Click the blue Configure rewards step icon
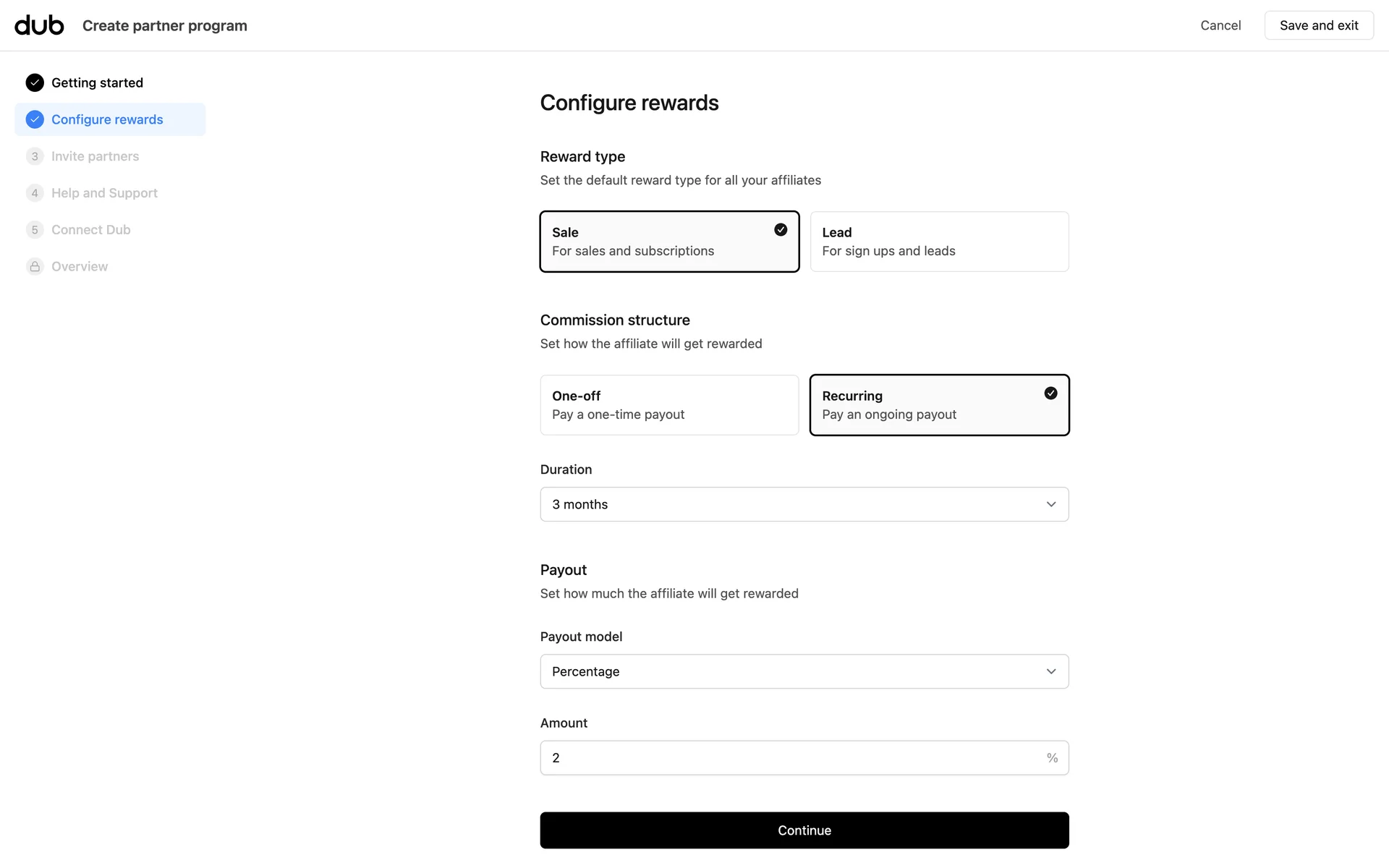 coord(35,119)
